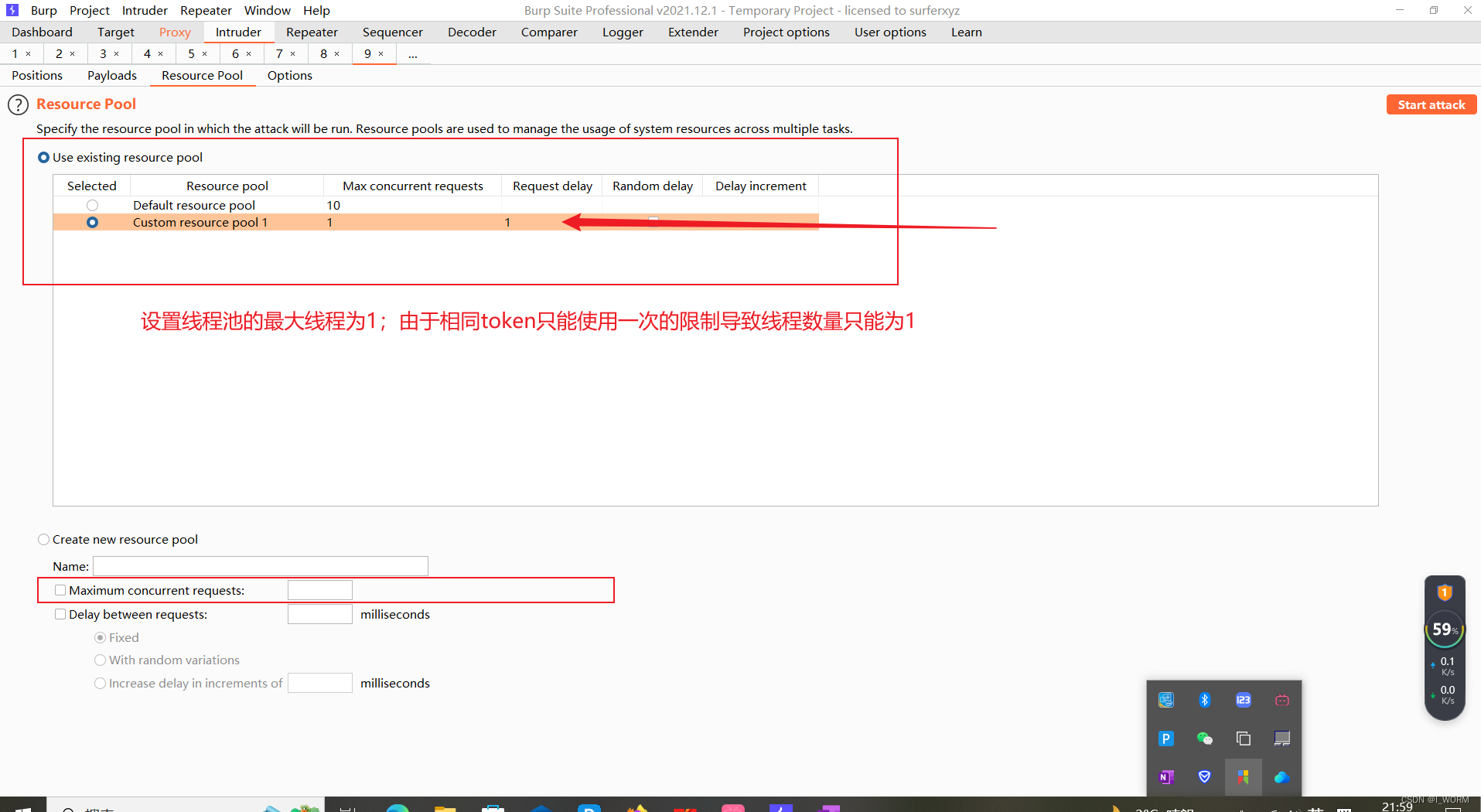This screenshot has width=1481, height=812.
Task: Open the Burp menu
Action: coord(44,10)
